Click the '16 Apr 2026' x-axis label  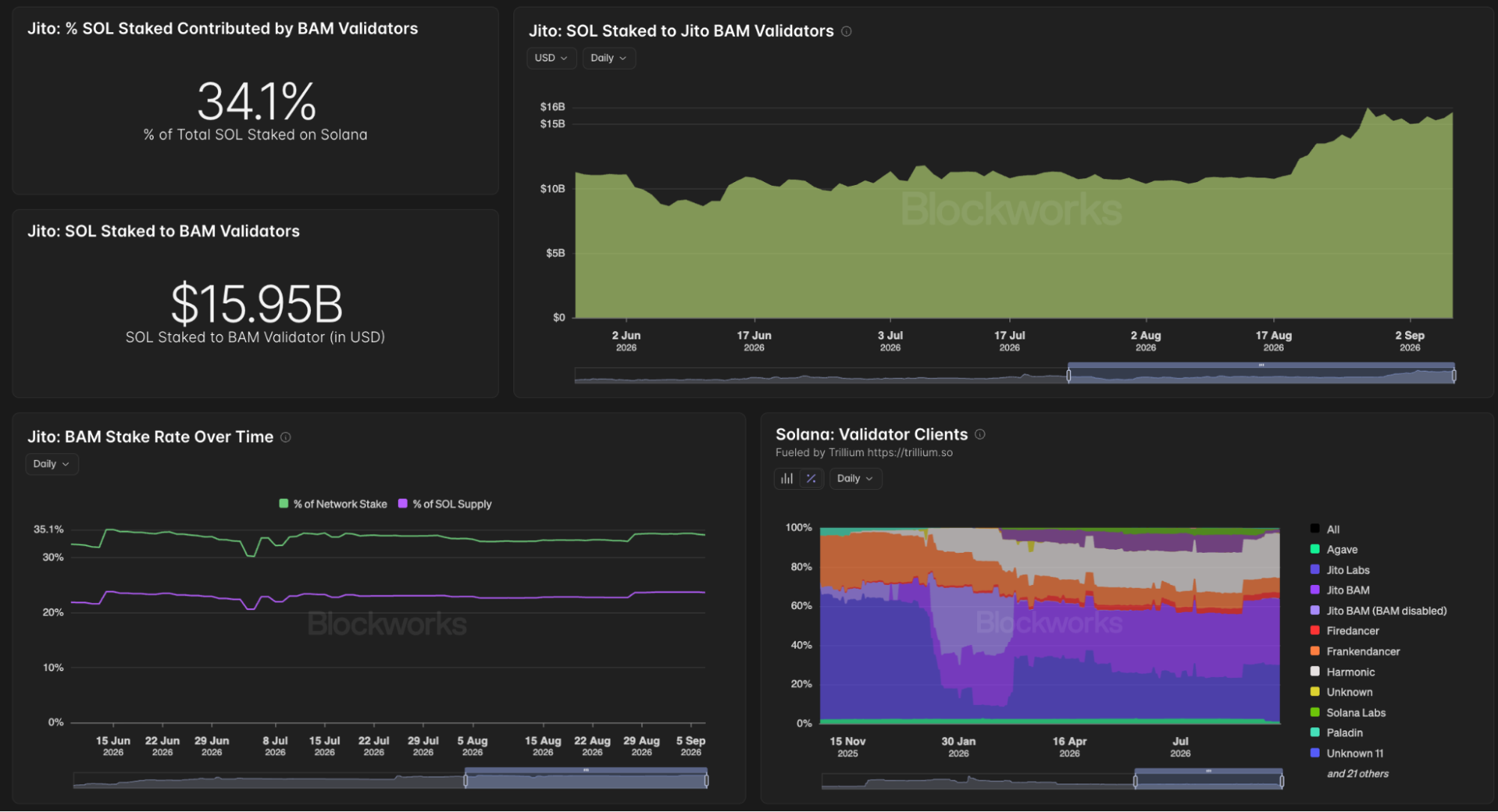tap(1069, 747)
